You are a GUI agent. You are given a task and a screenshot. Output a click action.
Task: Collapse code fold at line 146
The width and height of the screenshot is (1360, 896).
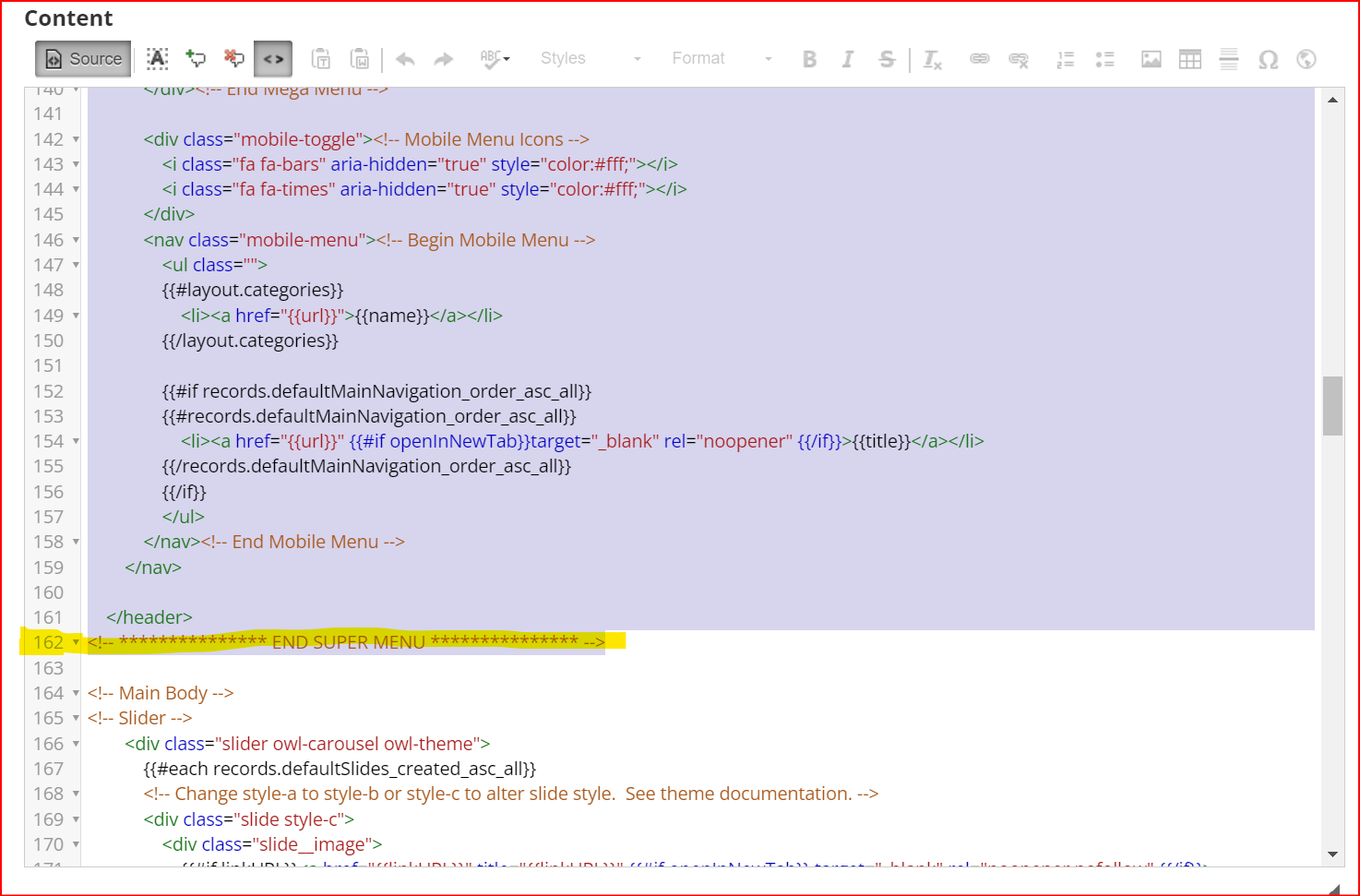tap(76, 240)
